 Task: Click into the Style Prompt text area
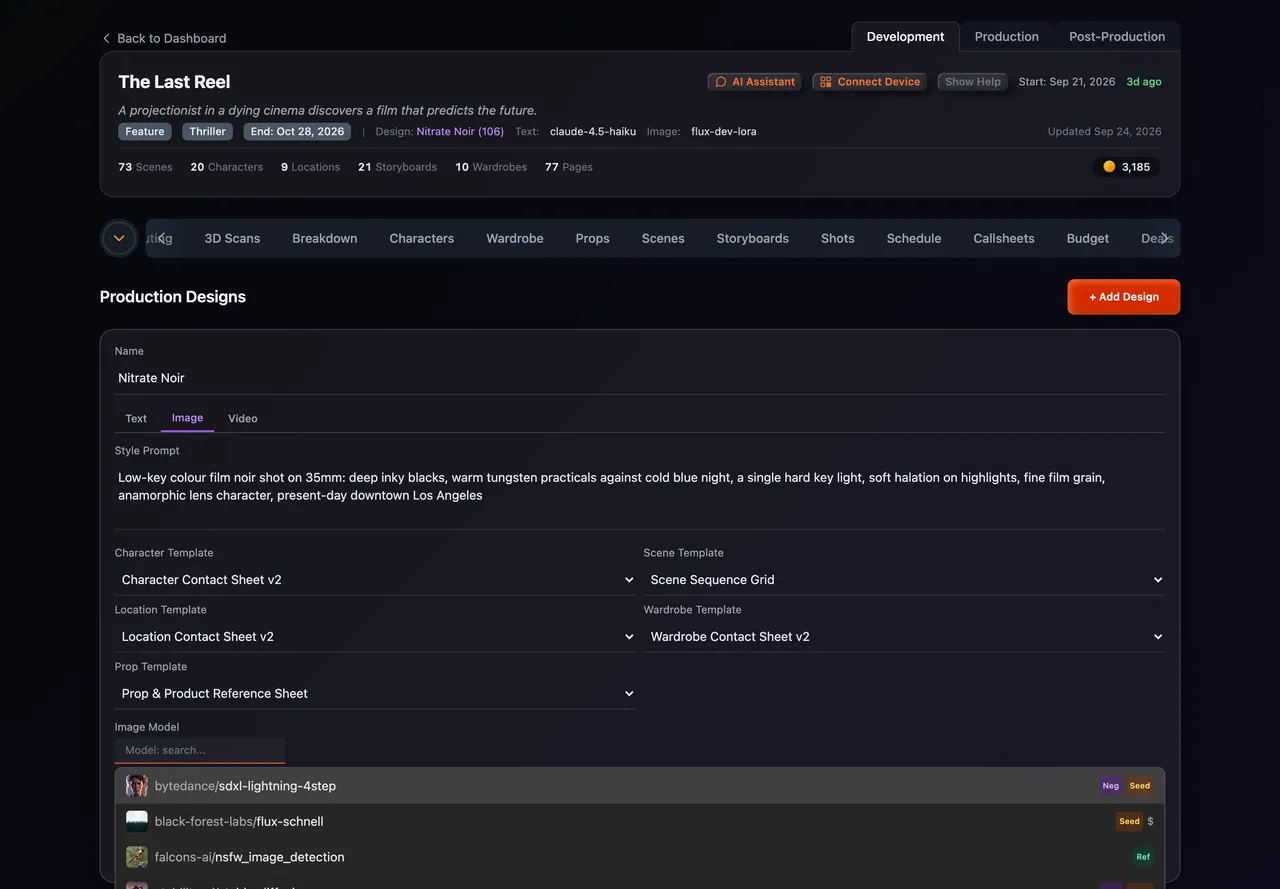tap(640, 496)
